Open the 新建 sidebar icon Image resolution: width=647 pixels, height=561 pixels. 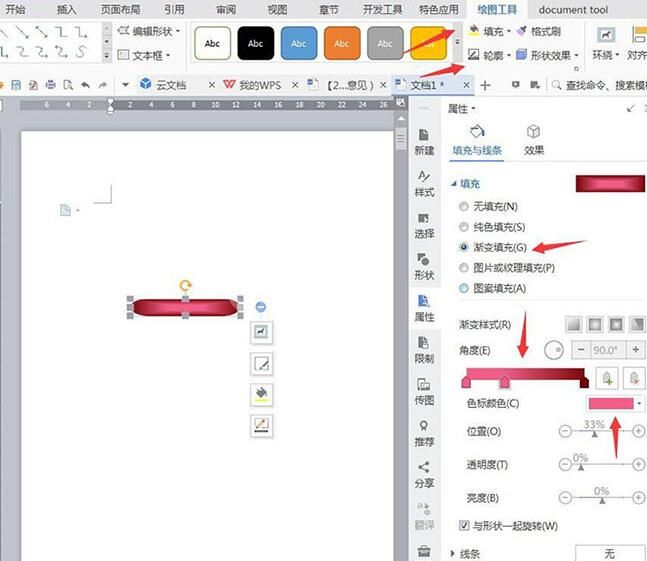click(x=424, y=142)
